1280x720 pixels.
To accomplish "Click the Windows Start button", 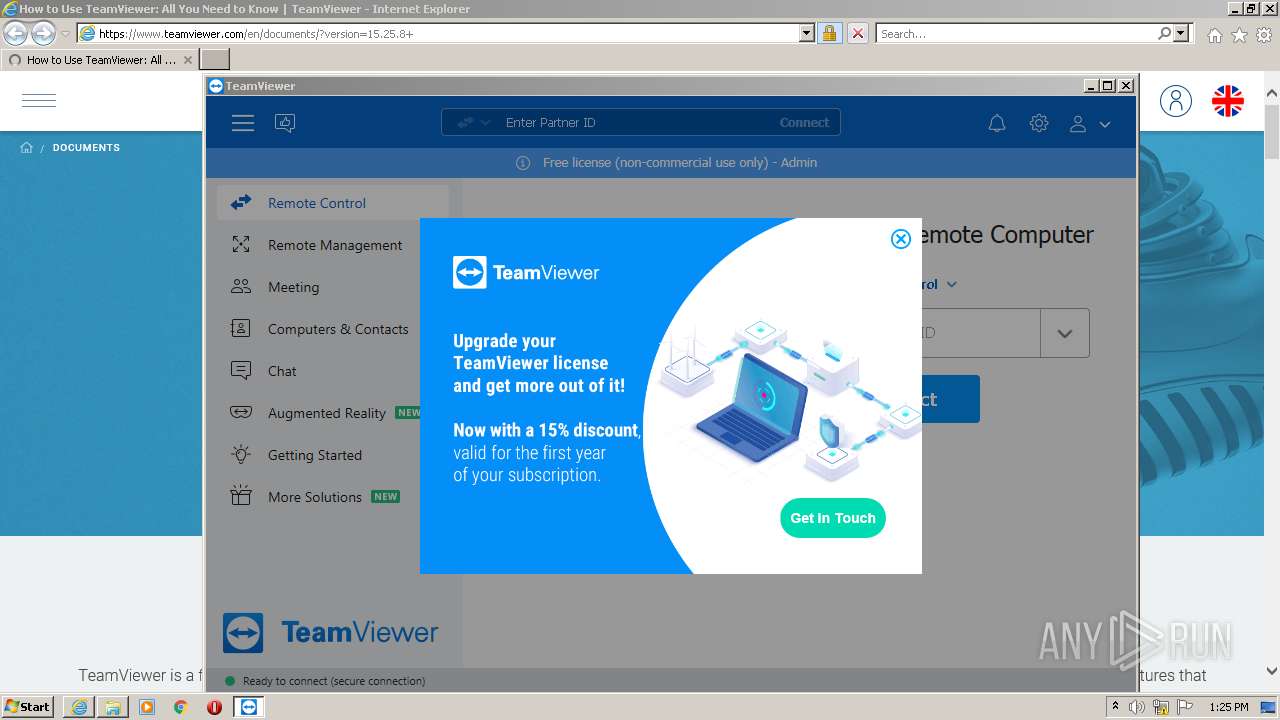I will (28, 706).
